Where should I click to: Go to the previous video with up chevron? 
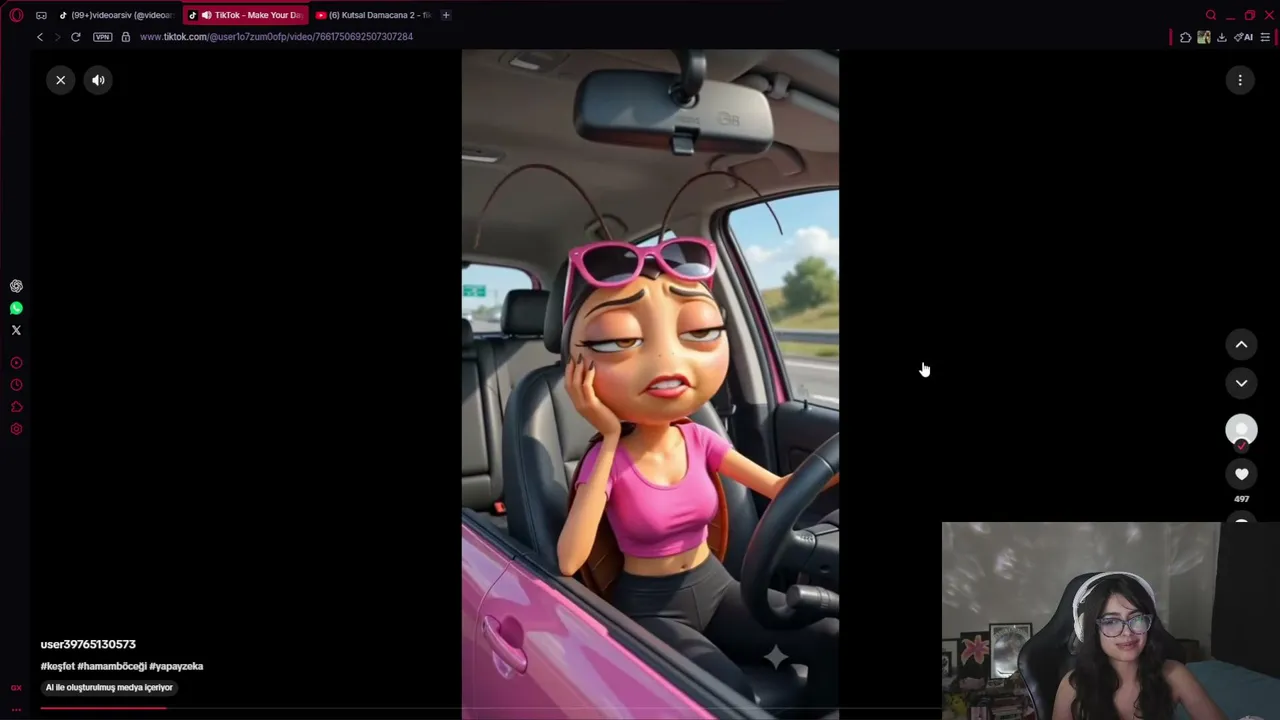tap(1241, 345)
